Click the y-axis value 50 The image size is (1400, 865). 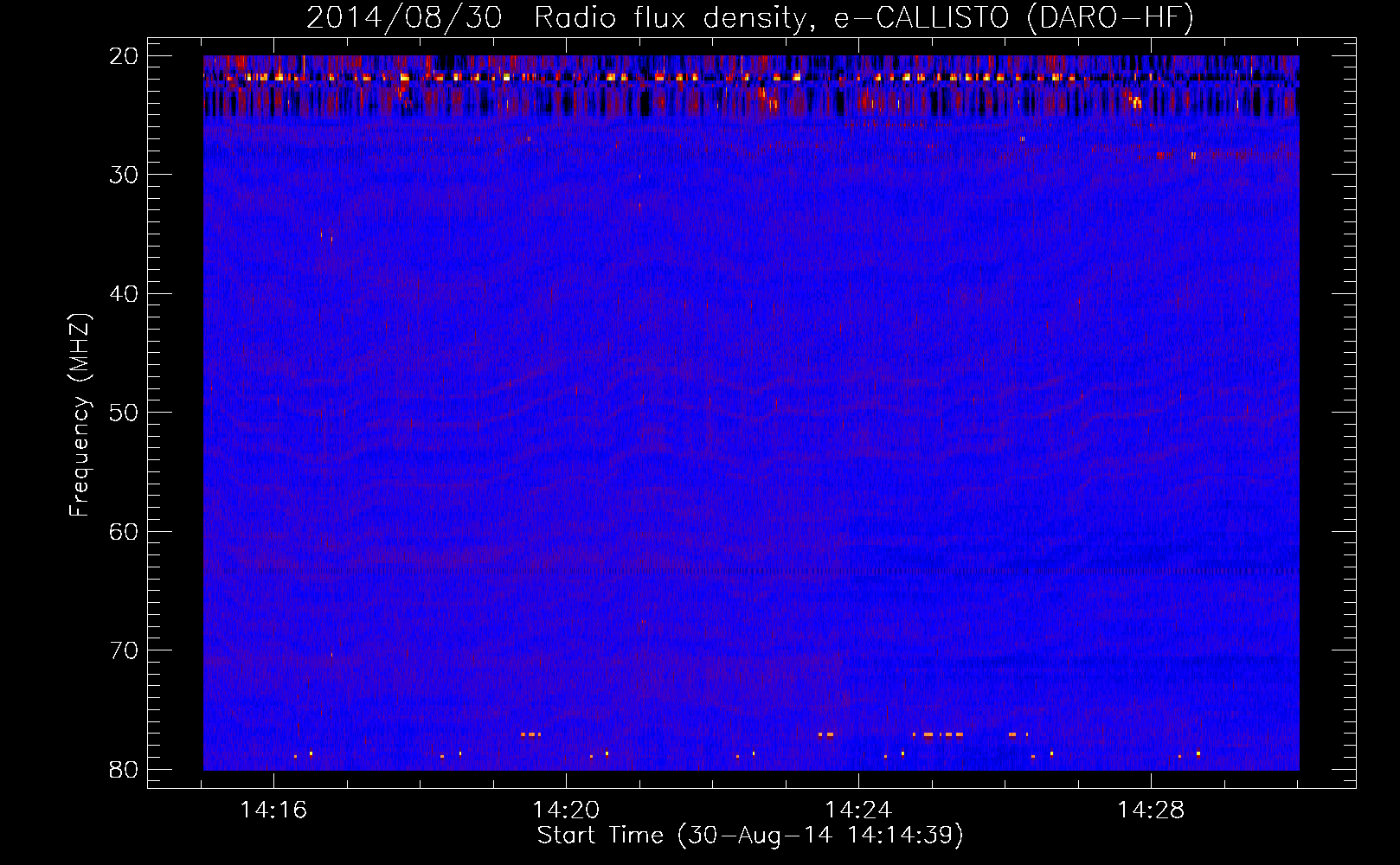(x=125, y=413)
